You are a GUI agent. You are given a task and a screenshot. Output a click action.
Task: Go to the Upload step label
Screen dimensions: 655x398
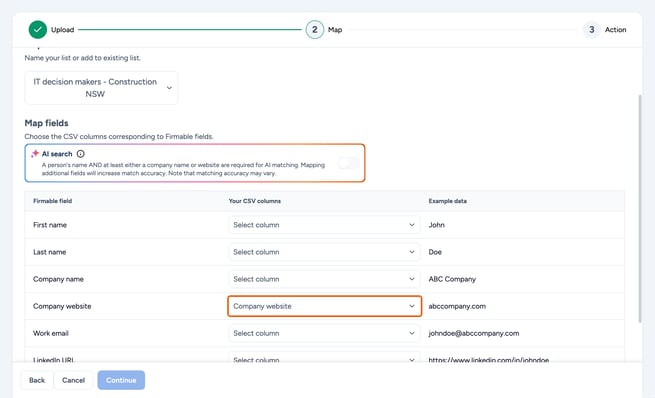[x=63, y=30]
